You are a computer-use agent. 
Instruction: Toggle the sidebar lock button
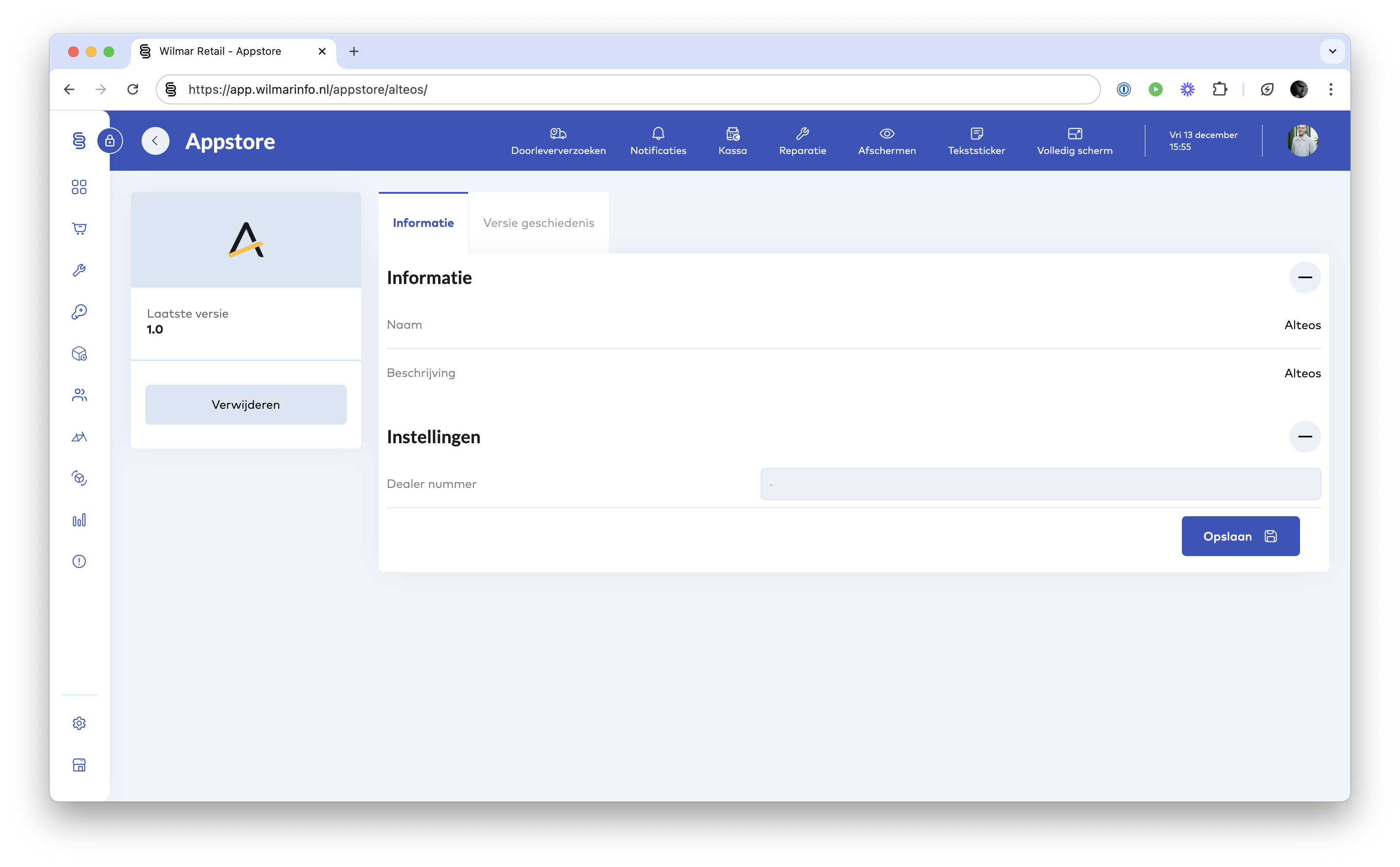click(x=110, y=141)
